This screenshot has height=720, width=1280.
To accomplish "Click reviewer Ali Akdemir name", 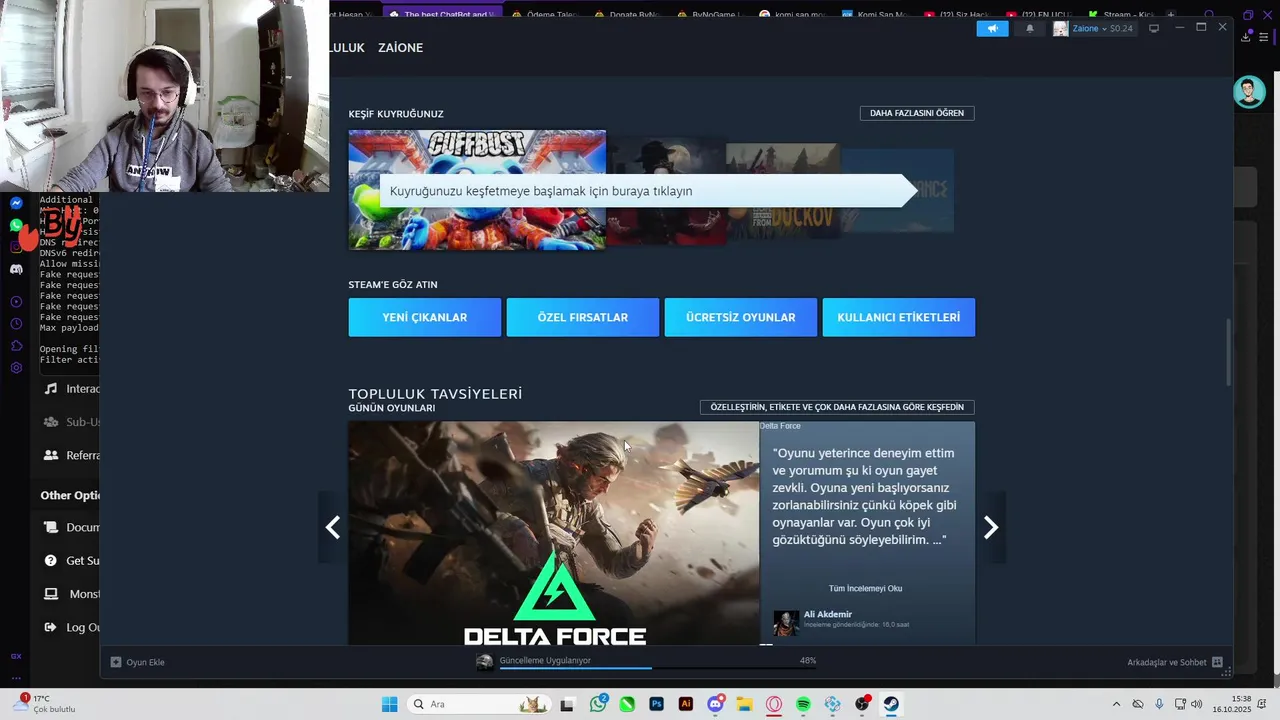I will [828, 614].
